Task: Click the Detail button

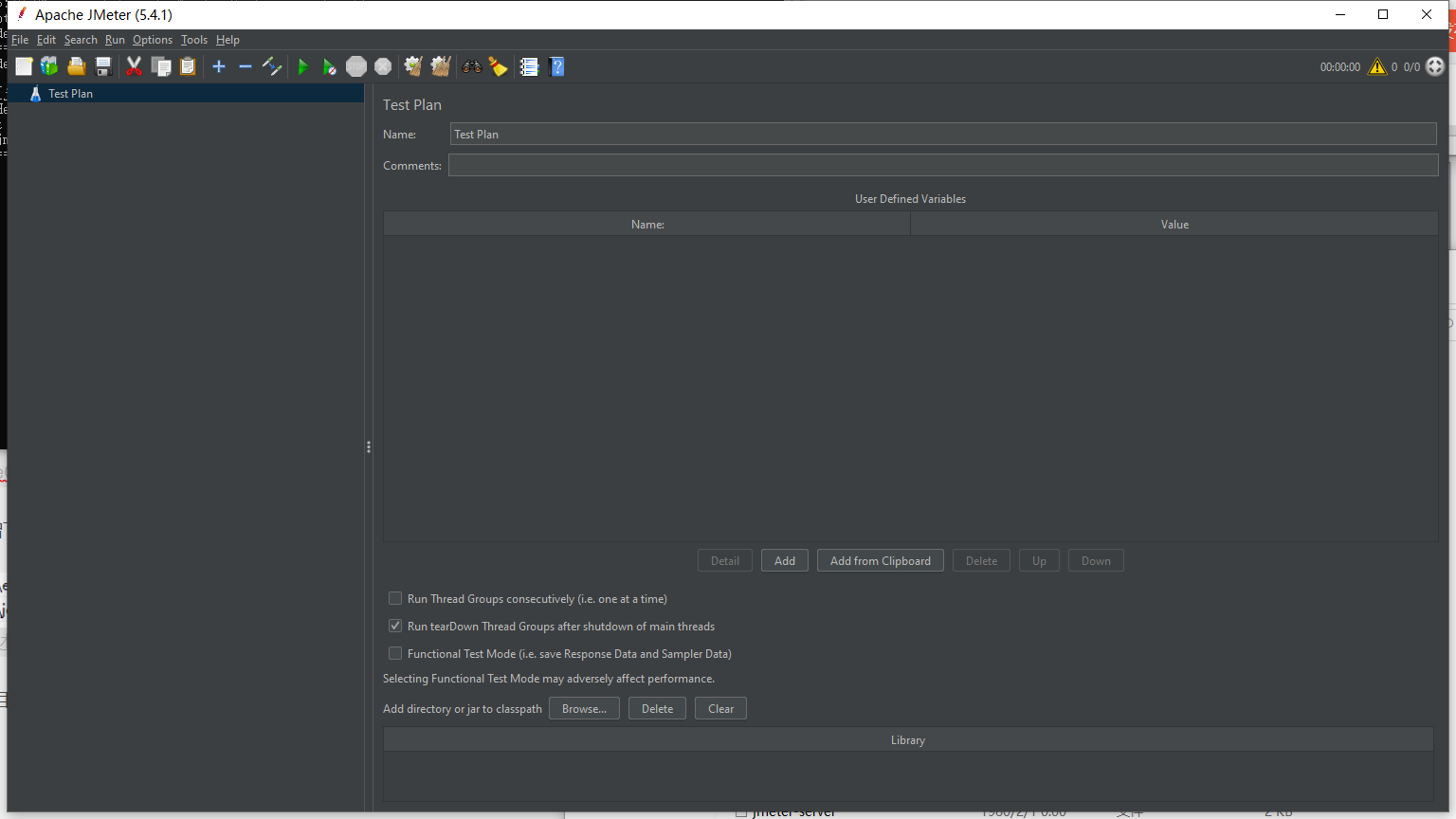Action: click(x=725, y=561)
